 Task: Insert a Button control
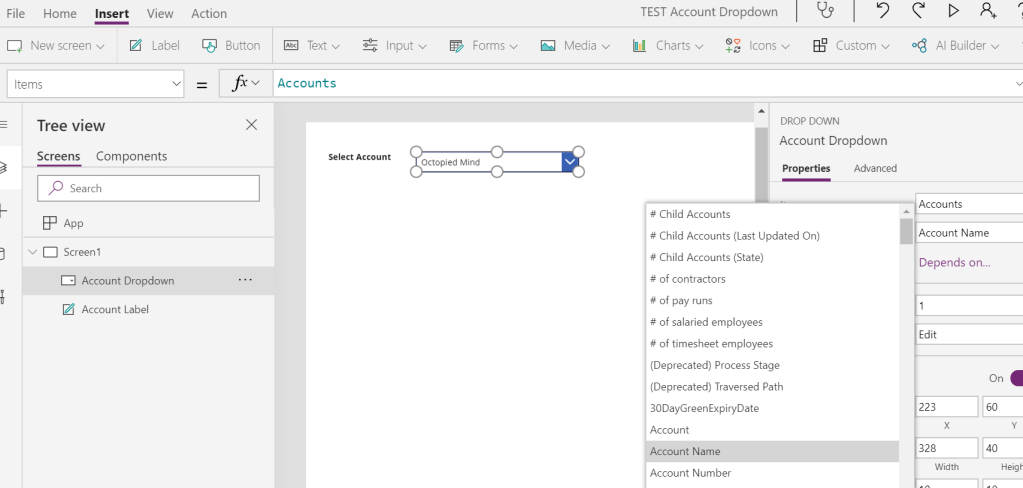click(x=231, y=45)
